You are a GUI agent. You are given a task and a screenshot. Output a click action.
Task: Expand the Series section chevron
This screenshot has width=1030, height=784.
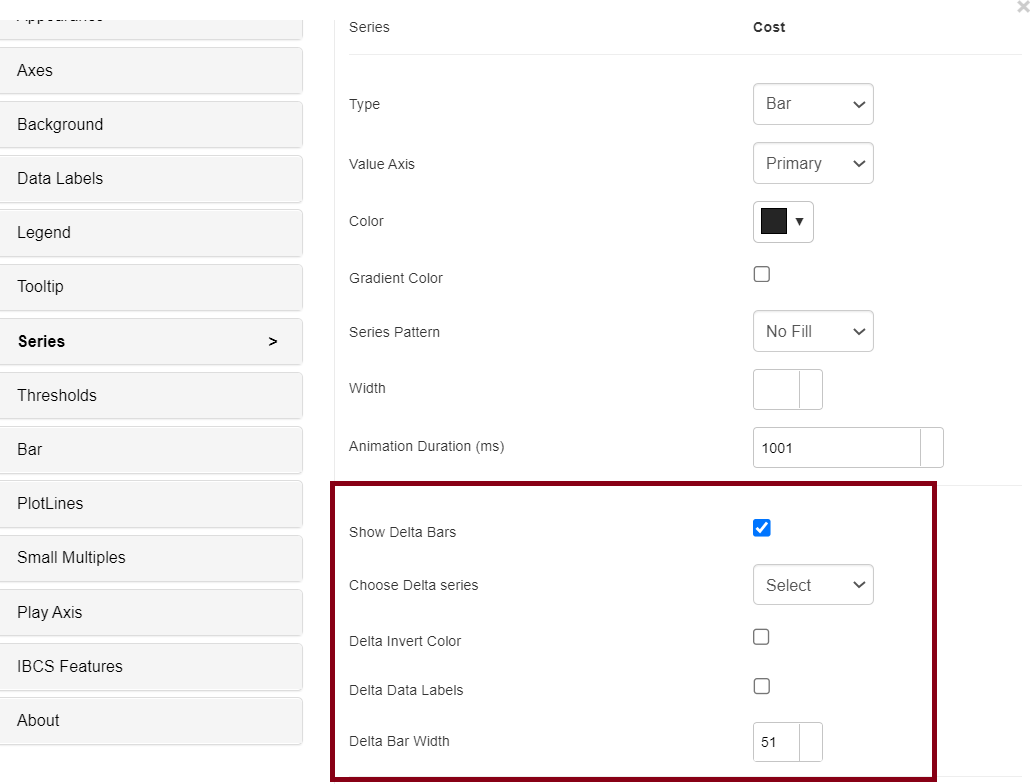(x=271, y=341)
